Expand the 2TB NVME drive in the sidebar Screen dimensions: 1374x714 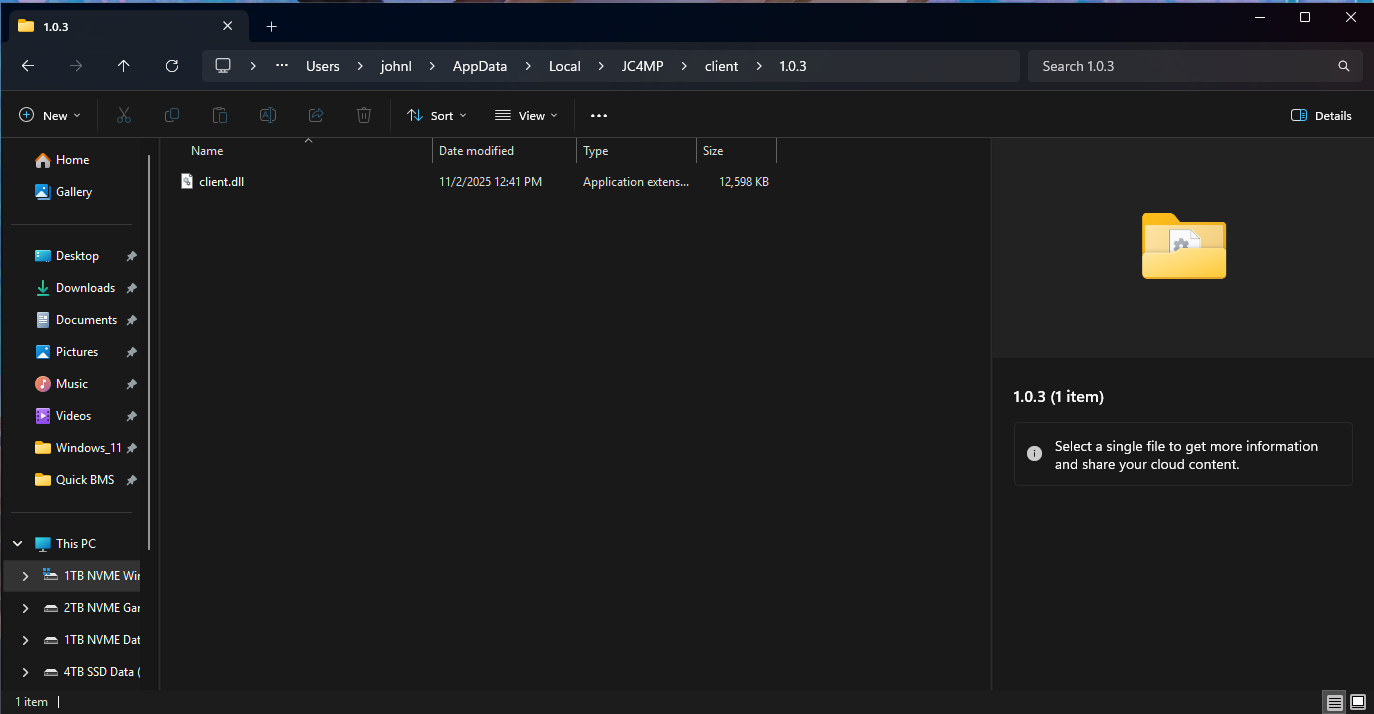click(25, 607)
